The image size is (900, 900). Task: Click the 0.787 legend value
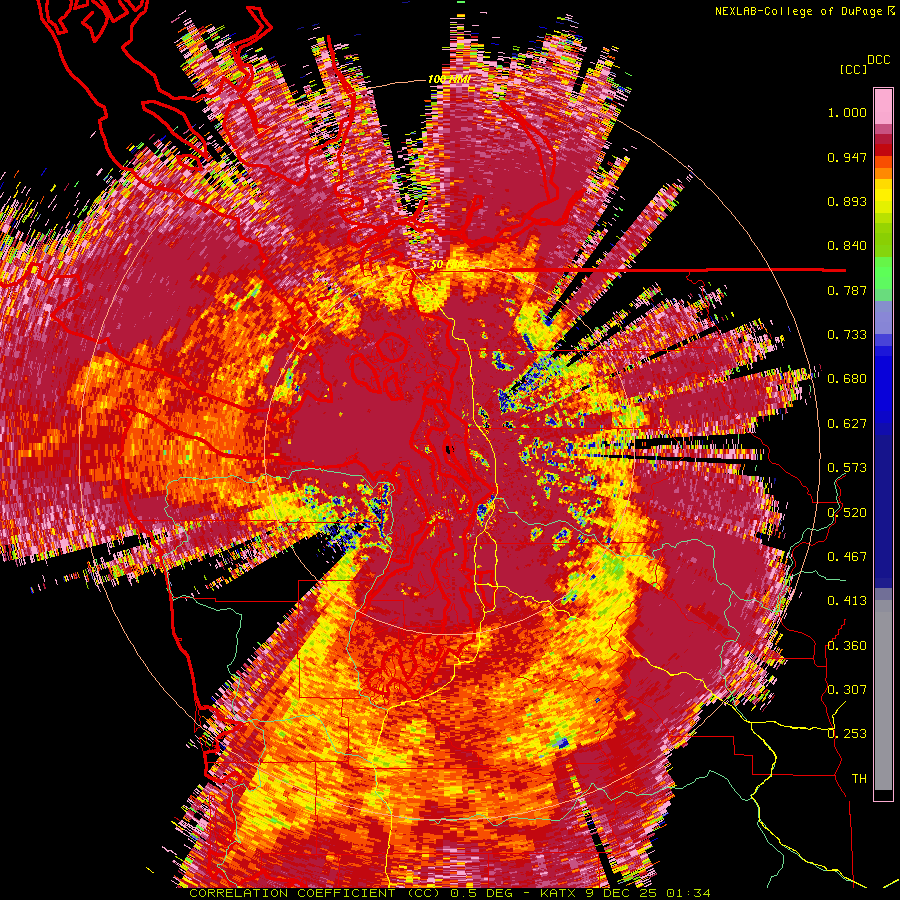(847, 290)
